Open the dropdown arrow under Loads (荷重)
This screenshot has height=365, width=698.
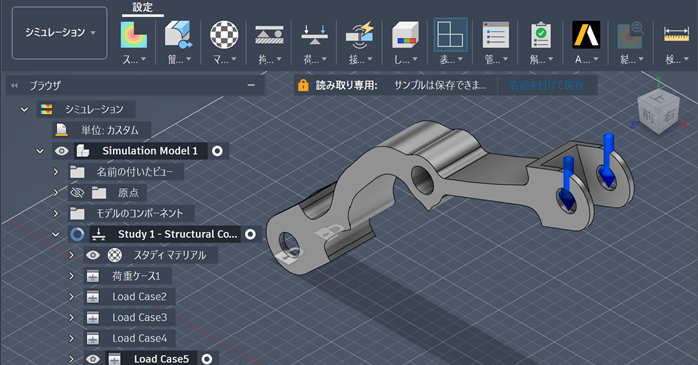point(324,59)
